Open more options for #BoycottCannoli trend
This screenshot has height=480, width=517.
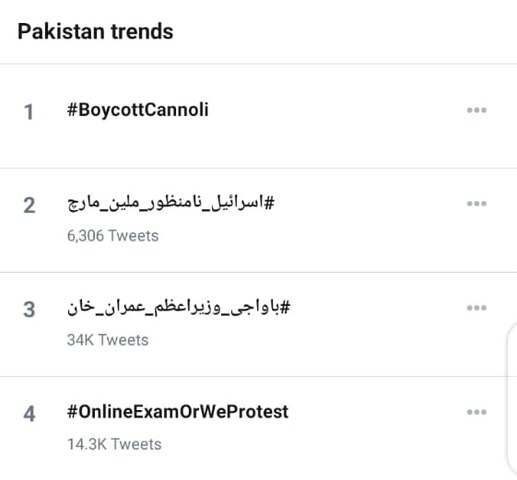click(477, 110)
